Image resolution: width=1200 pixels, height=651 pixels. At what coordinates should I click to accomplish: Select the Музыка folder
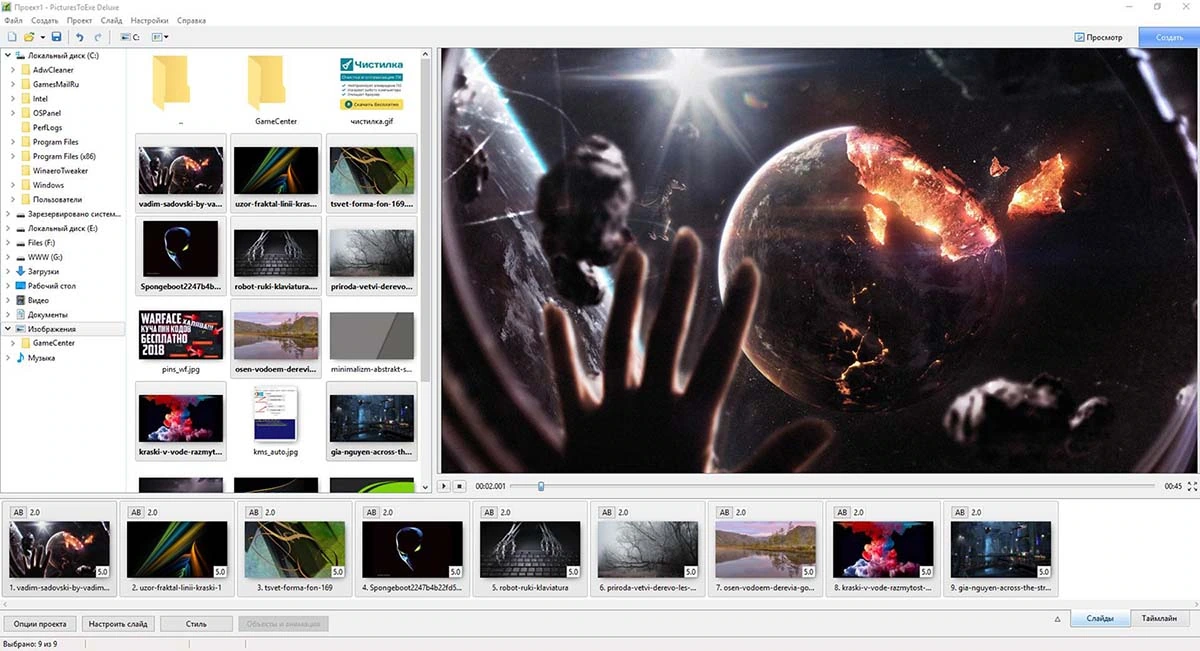tap(41, 358)
